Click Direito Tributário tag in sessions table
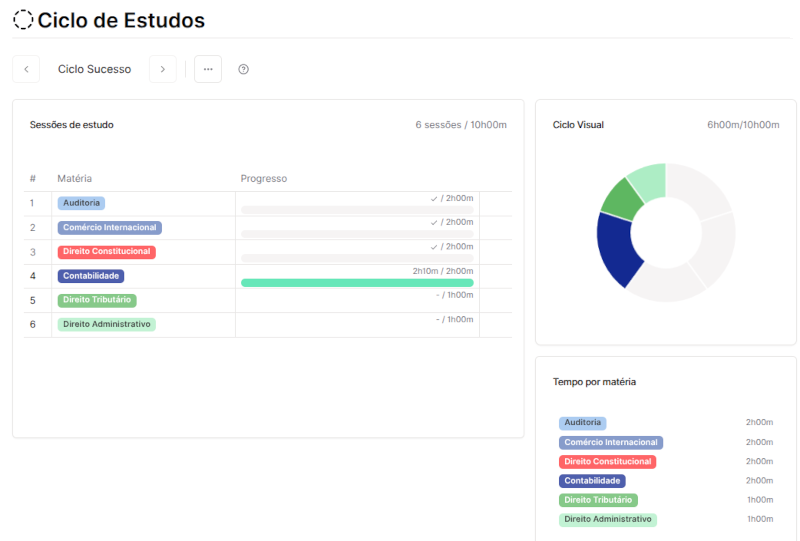Screen dimensions: 800x541 click(96, 300)
